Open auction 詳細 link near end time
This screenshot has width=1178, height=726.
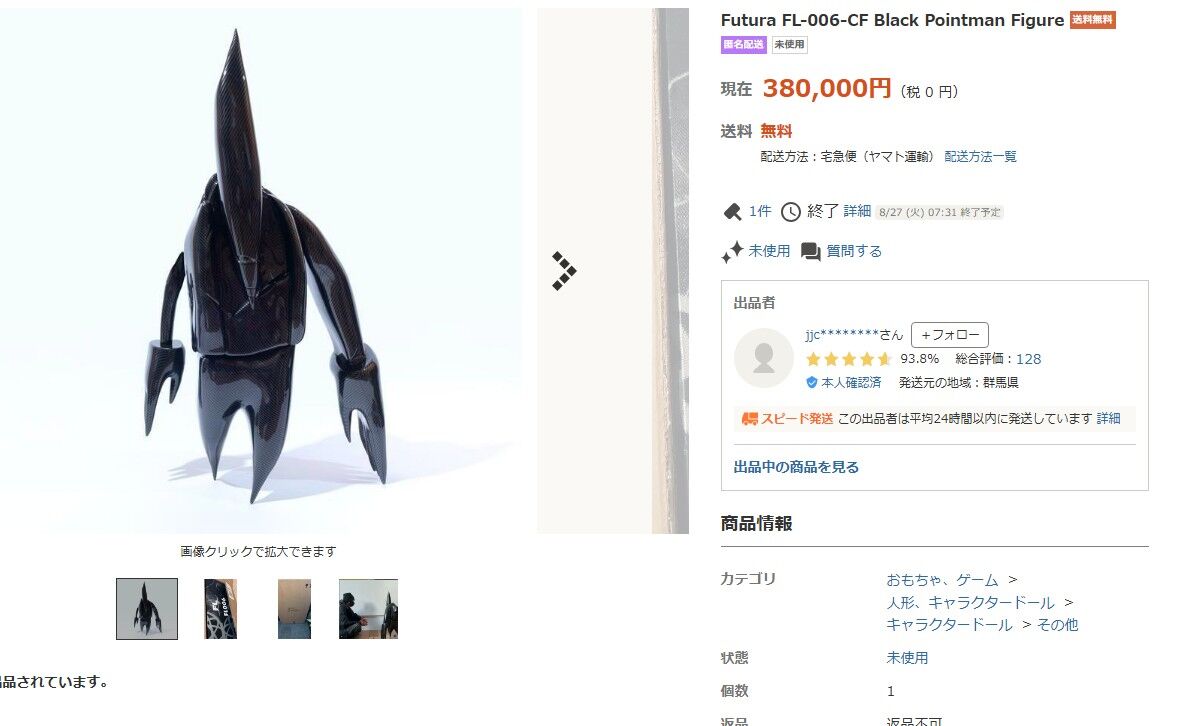[x=856, y=211]
